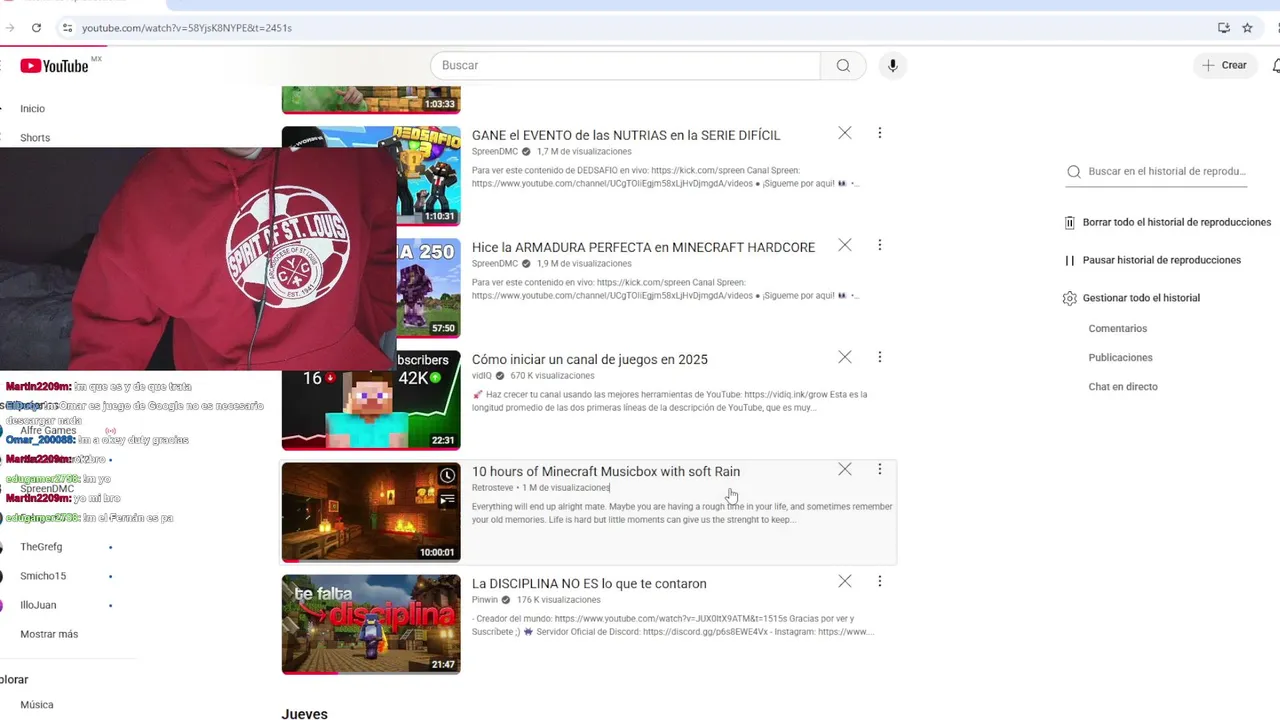The width and height of the screenshot is (1280, 720).
Task: Open options menu for Minecraft Musicbox video
Action: (880, 469)
